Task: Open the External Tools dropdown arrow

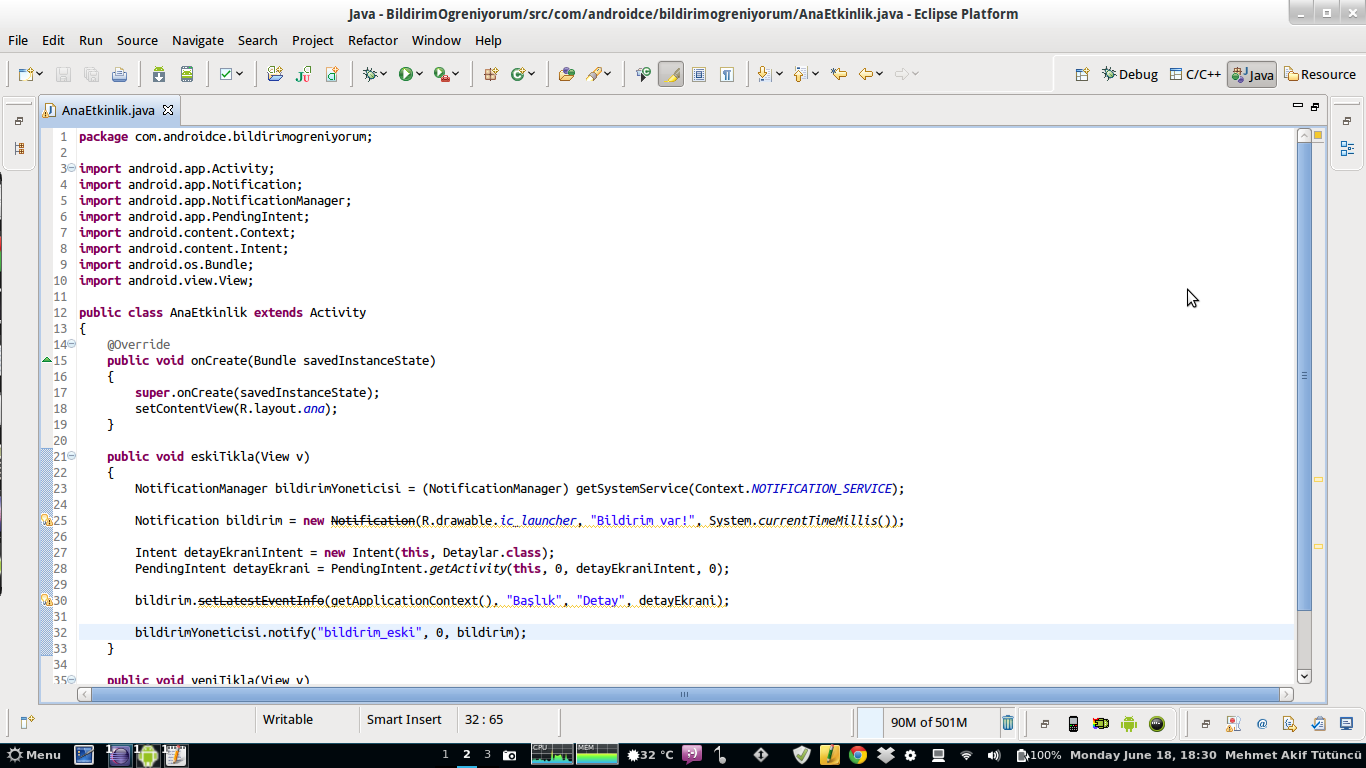Action: [455, 74]
